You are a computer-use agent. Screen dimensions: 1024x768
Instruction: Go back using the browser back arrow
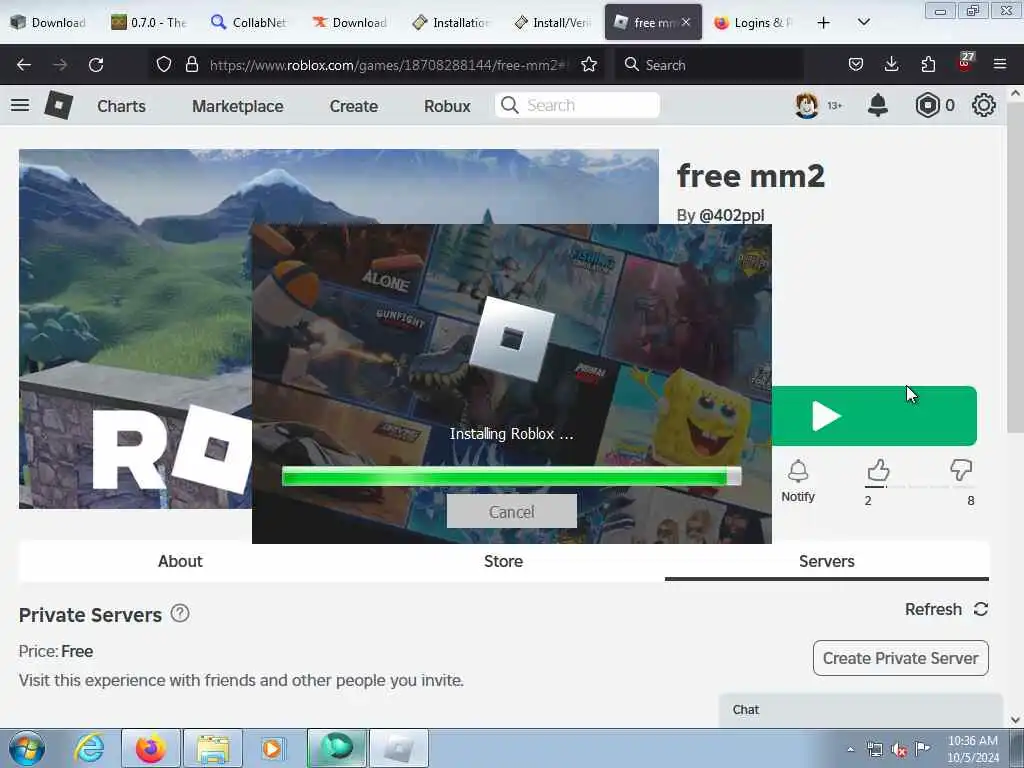click(x=24, y=65)
